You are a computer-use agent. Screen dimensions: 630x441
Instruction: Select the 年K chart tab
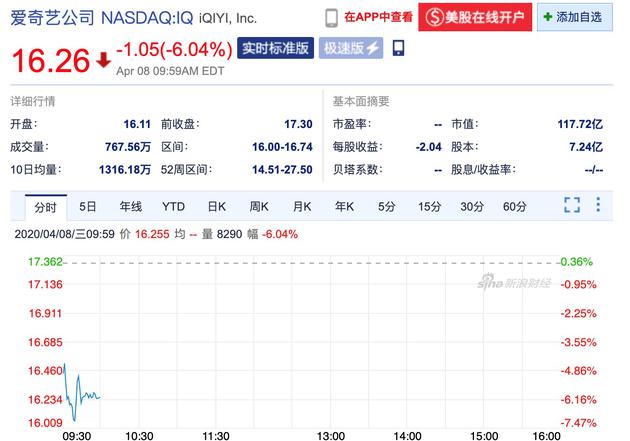point(344,207)
